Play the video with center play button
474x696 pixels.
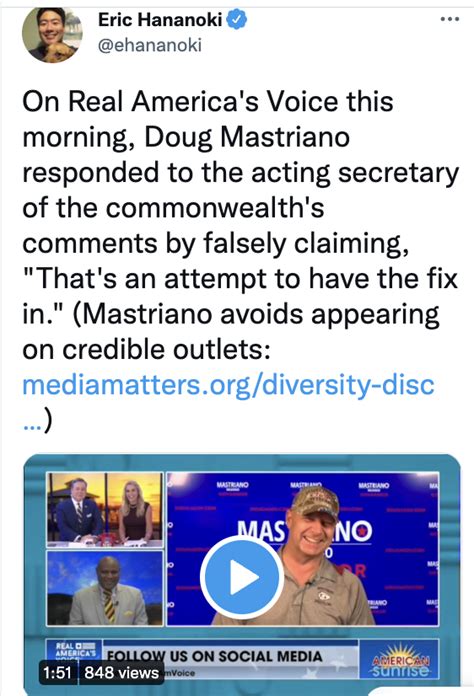point(241,577)
